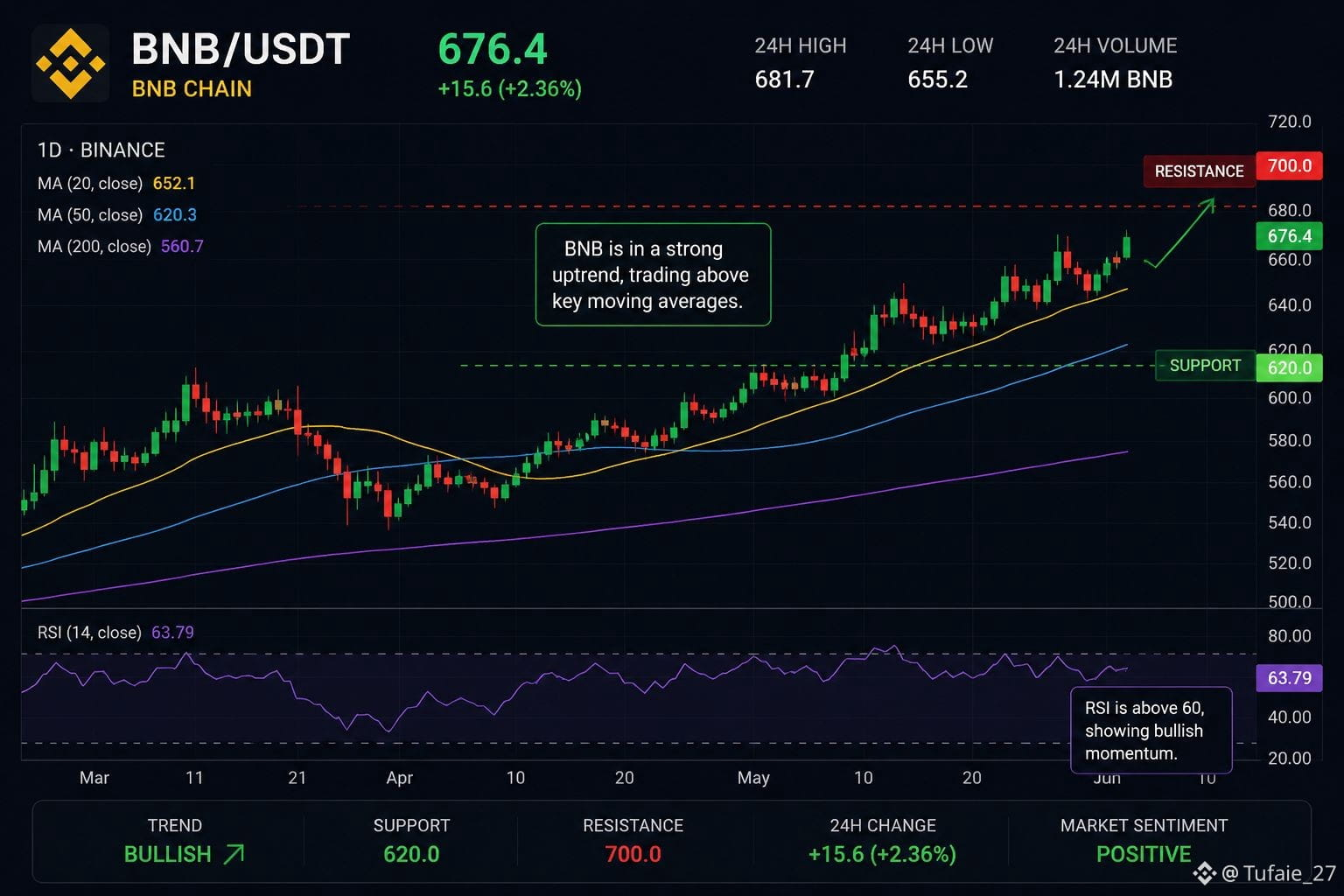Click the SUPPORT heading in the summary bar

click(x=411, y=826)
